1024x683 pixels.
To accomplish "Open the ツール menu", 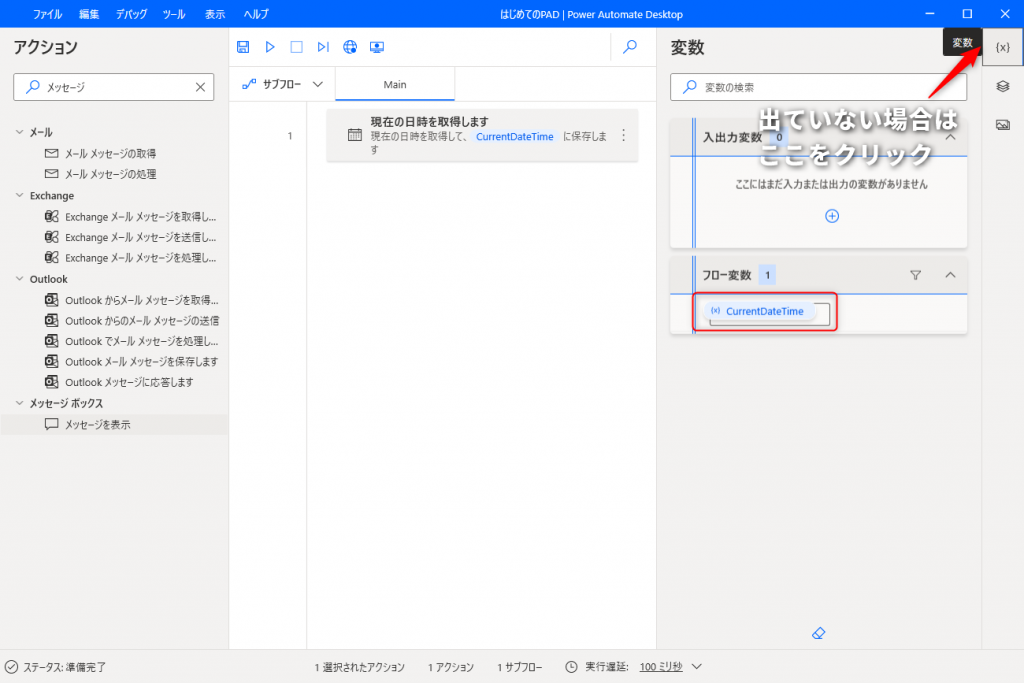I will [x=174, y=14].
